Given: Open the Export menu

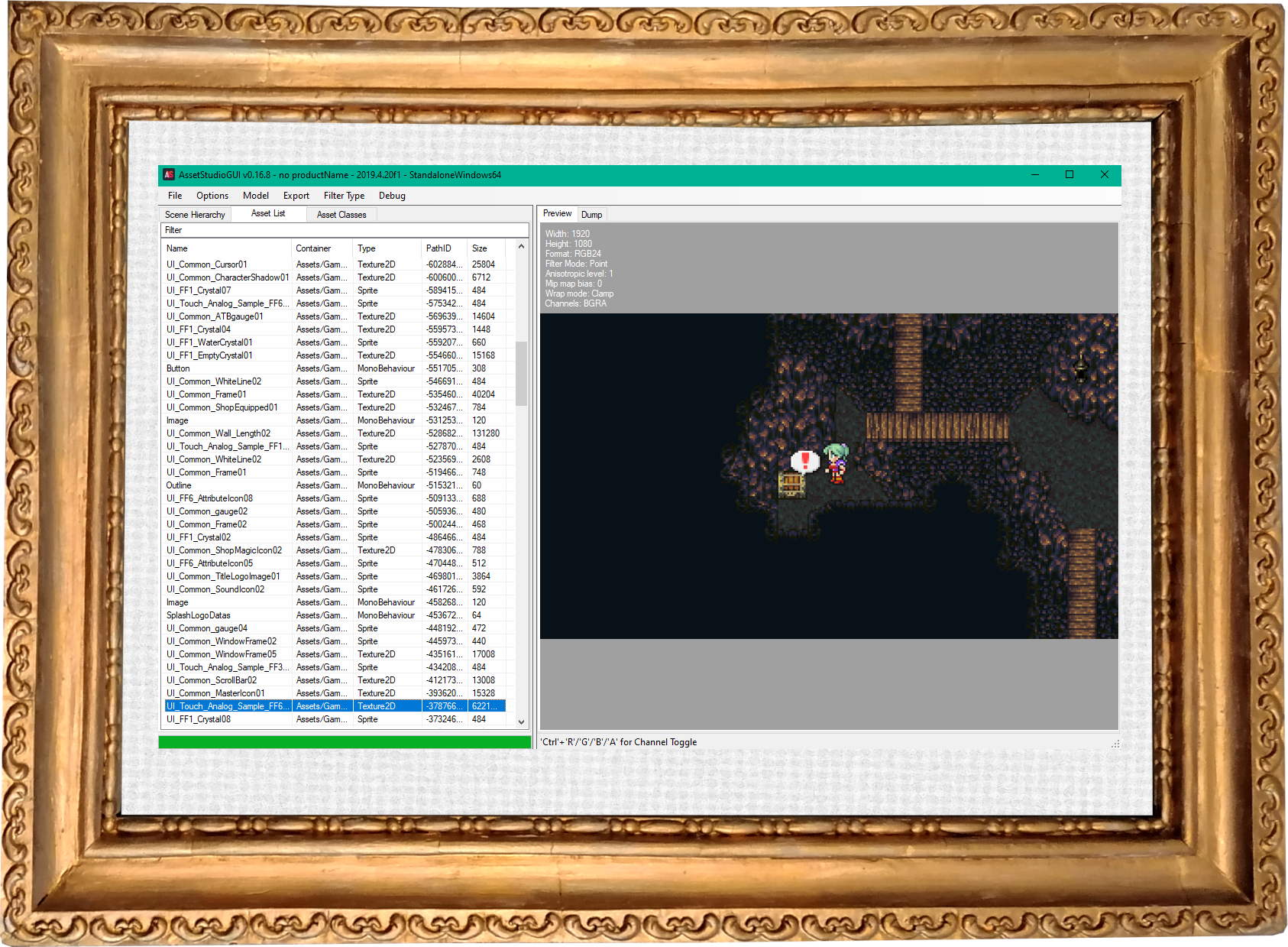Looking at the screenshot, I should pyautogui.click(x=296, y=196).
